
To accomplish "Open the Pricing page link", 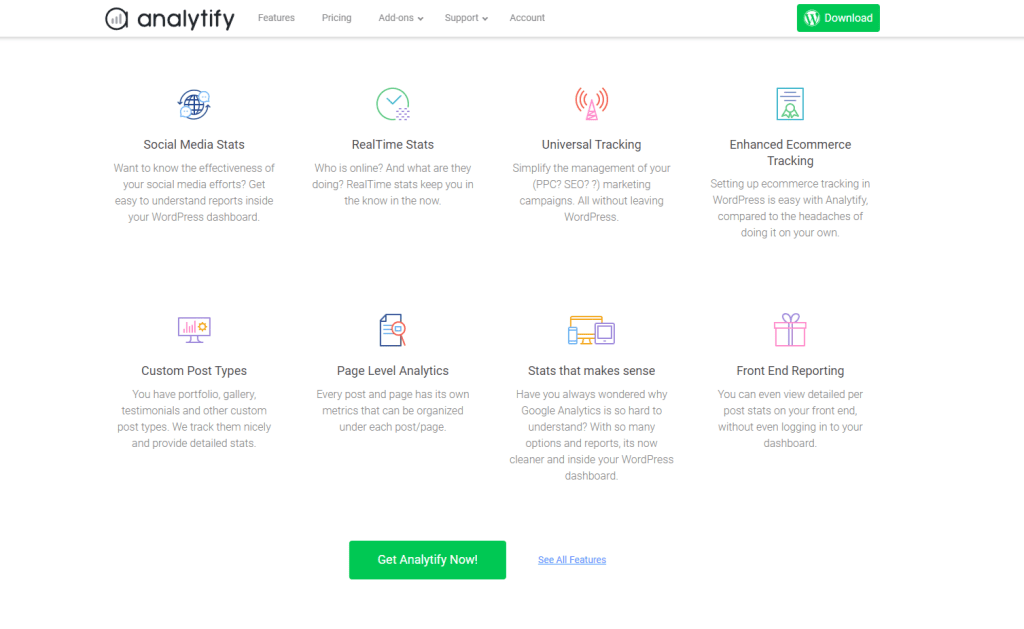I will (336, 18).
